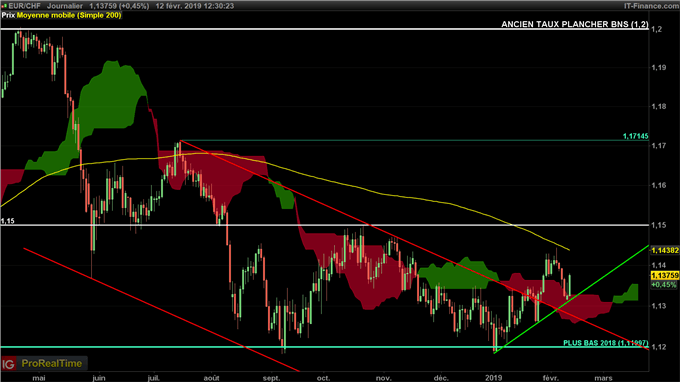680x382 pixels.
Task: Click the EUR/CHF instrument indicator icon
Action: click(4, 6)
